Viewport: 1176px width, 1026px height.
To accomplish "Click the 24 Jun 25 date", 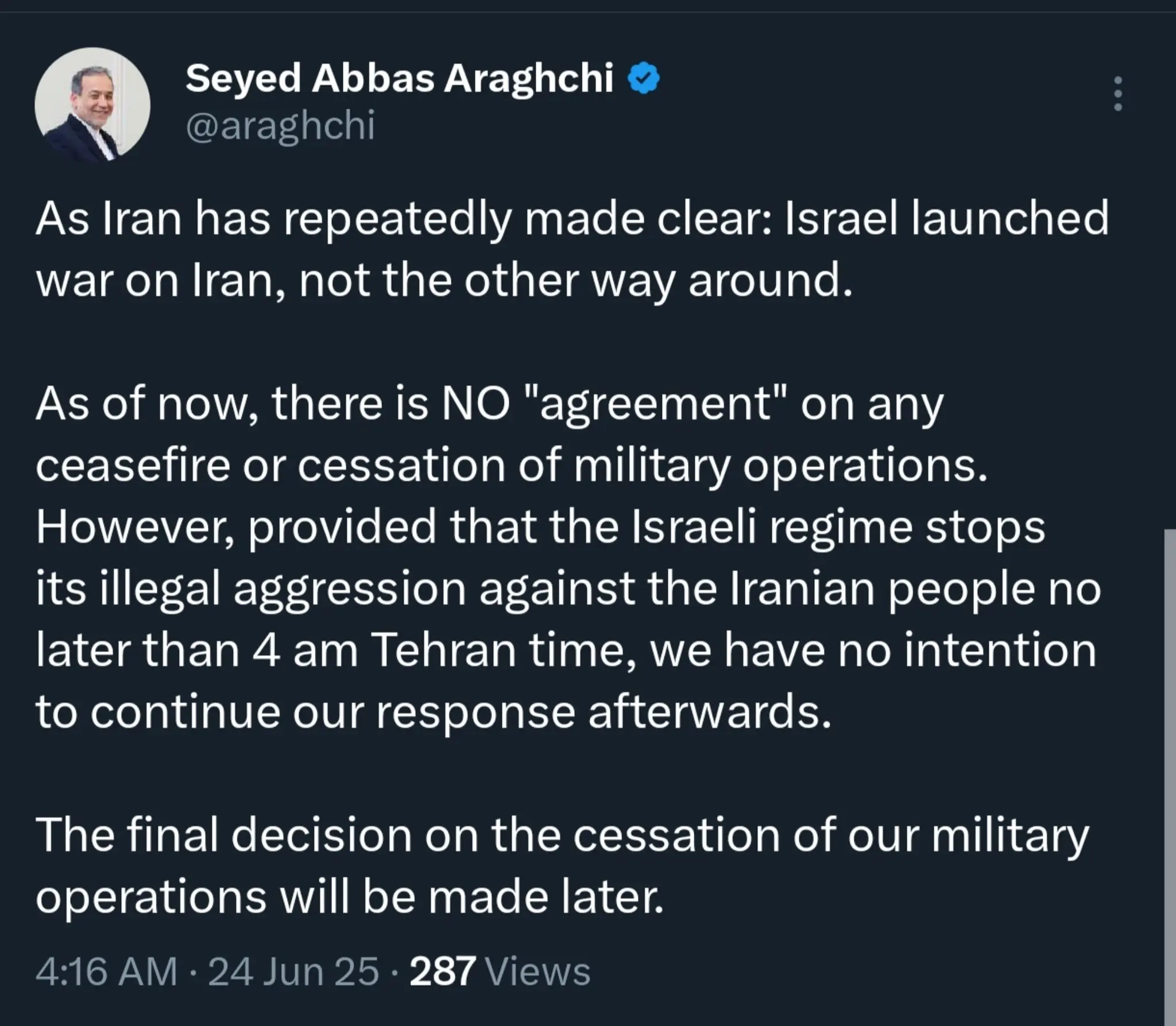I will click(x=293, y=971).
